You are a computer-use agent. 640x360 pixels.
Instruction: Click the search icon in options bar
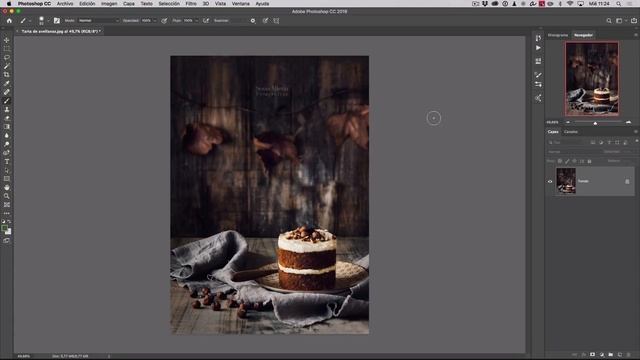point(609,20)
